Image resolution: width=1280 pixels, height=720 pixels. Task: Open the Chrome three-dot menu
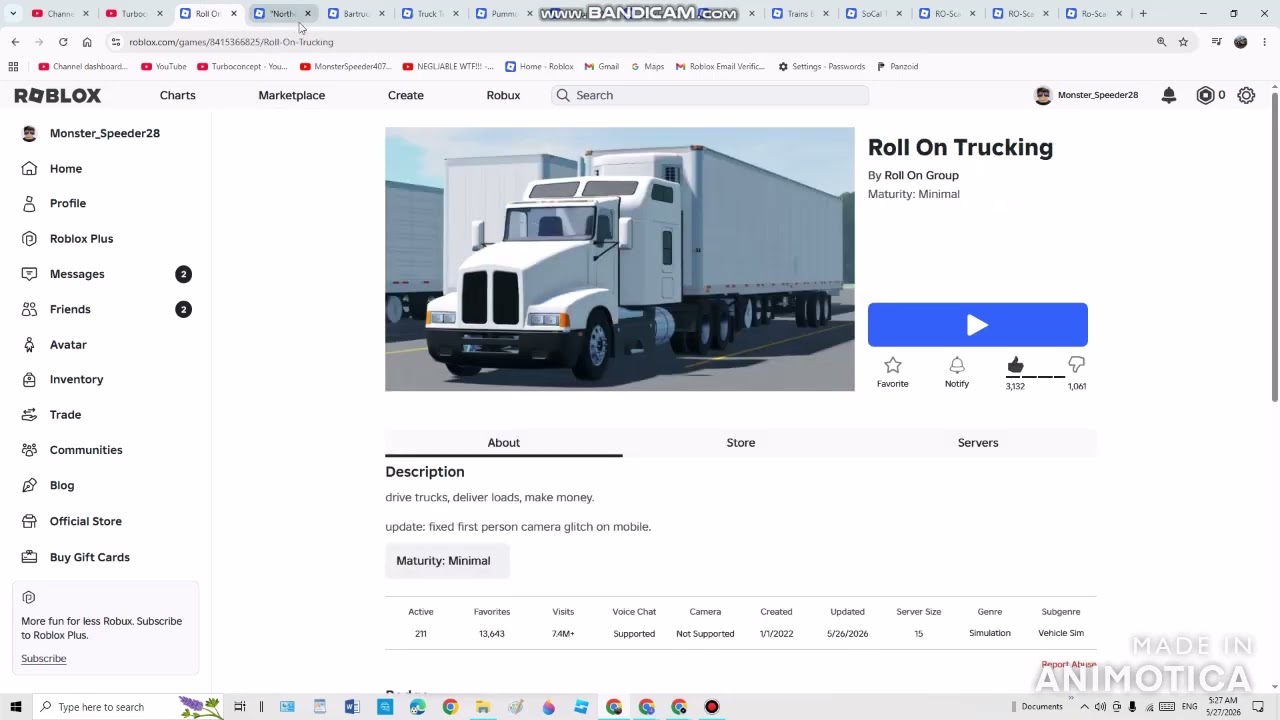[1264, 42]
